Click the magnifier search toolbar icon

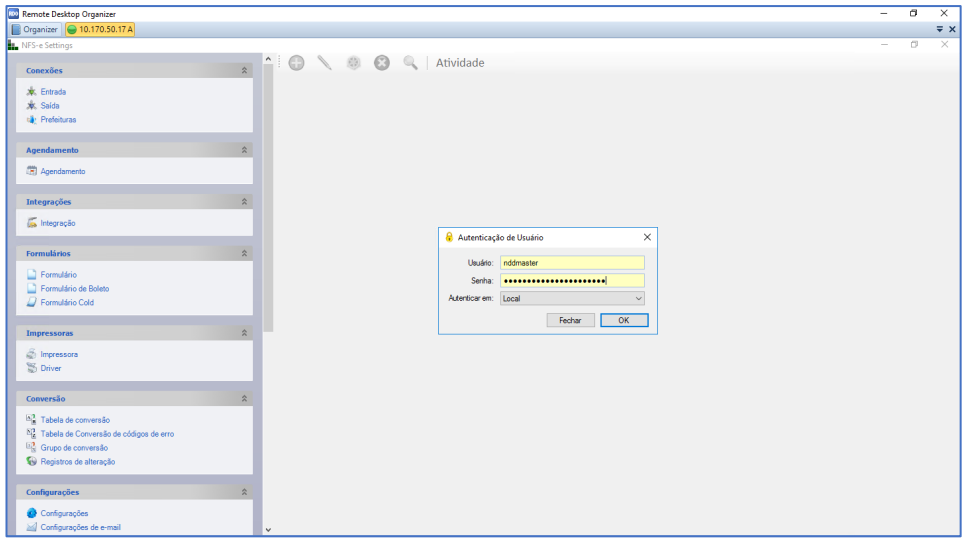point(410,63)
